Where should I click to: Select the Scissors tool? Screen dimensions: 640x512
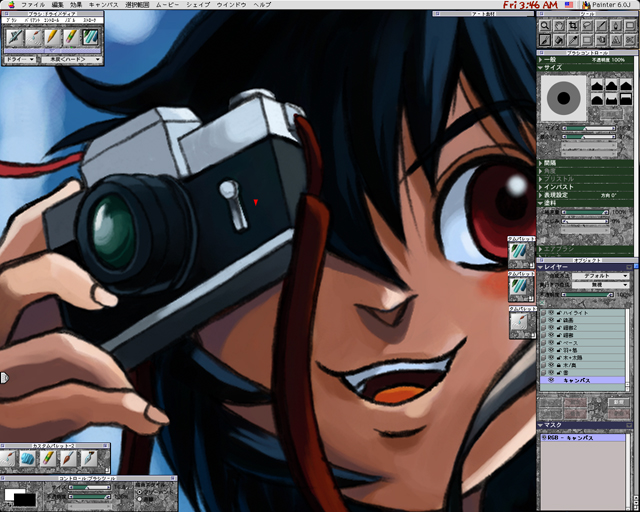[630, 40]
